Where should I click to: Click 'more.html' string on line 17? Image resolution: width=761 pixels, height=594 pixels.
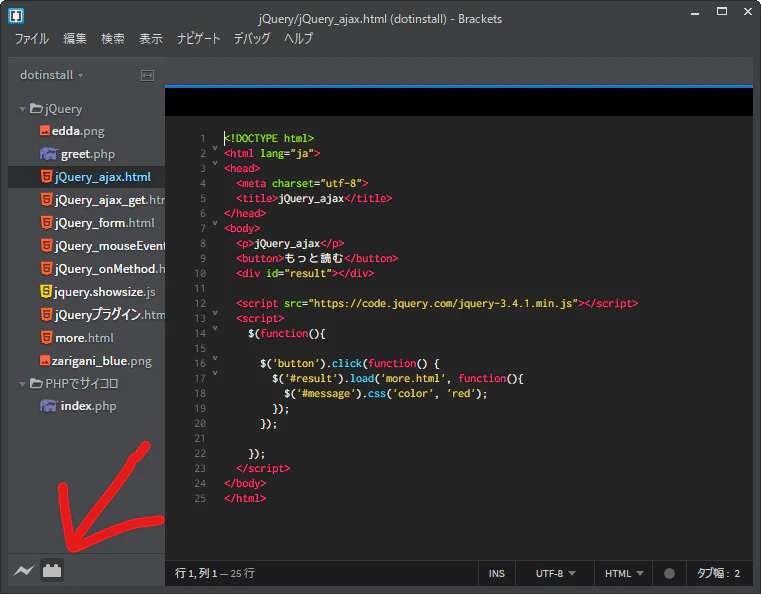[413, 379]
